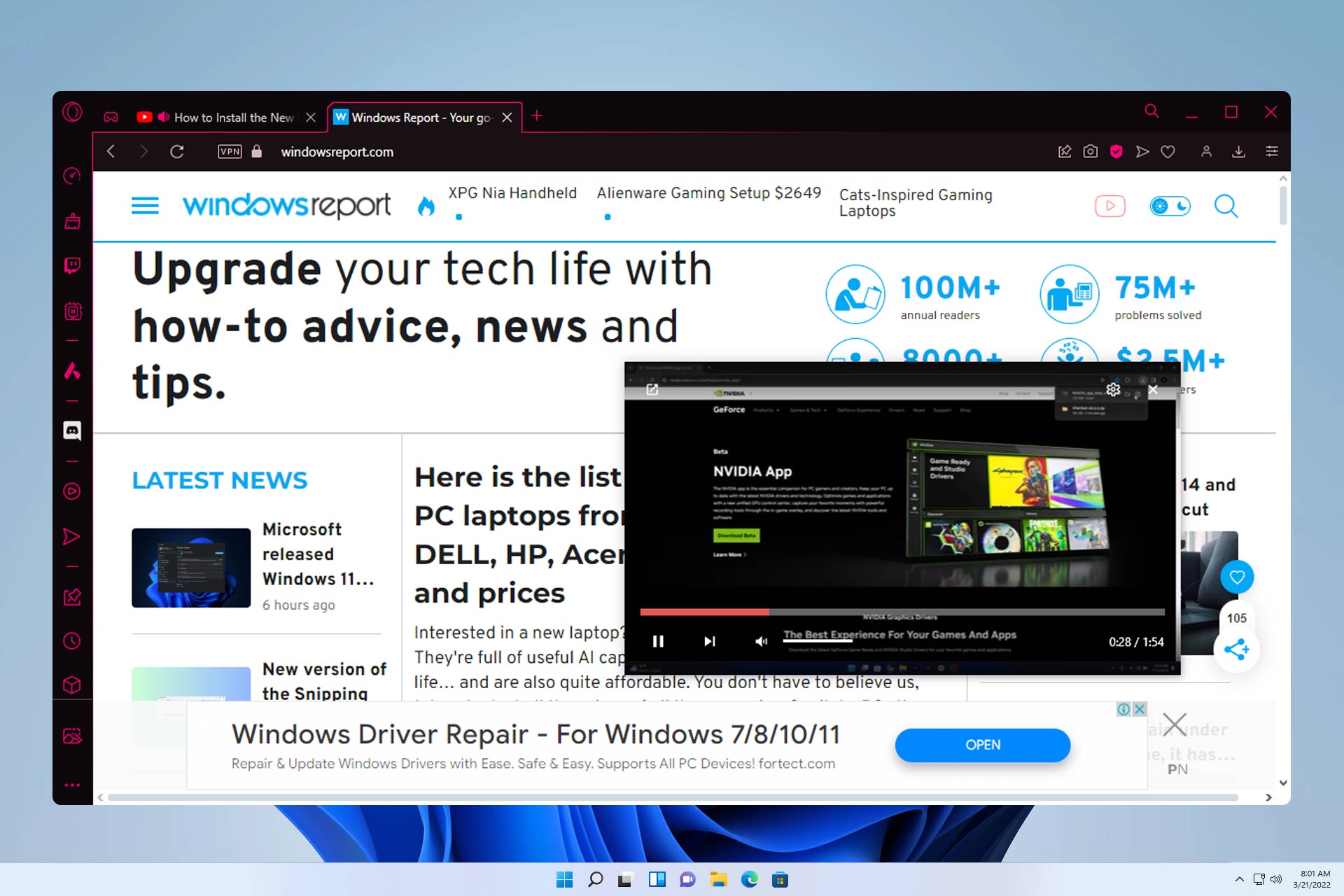The height and width of the screenshot is (896, 1344).
Task: Toggle video player mute button
Action: click(x=762, y=641)
